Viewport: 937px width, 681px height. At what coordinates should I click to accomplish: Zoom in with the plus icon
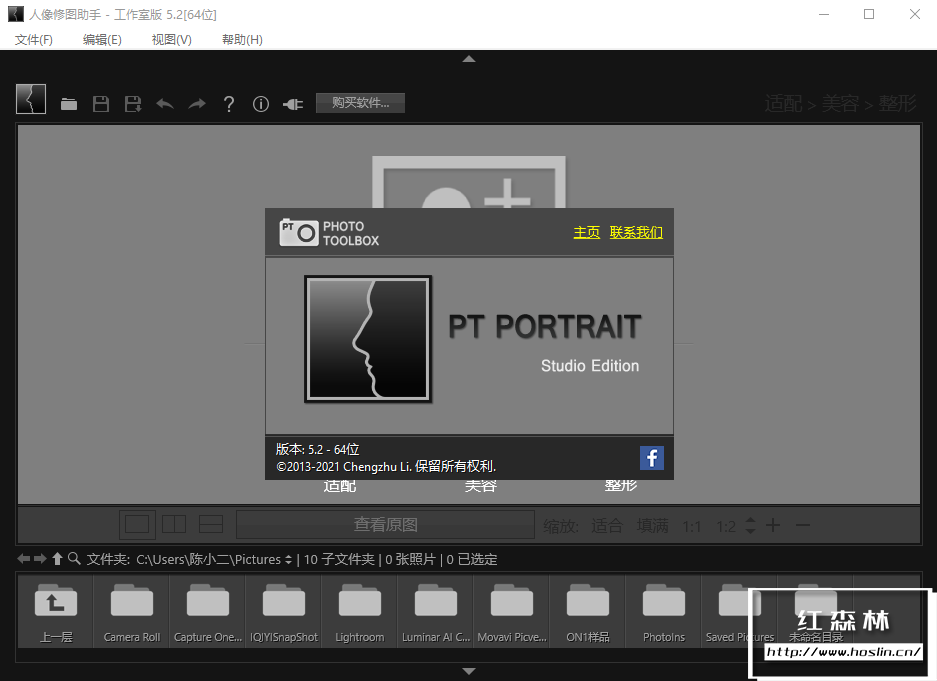[773, 525]
